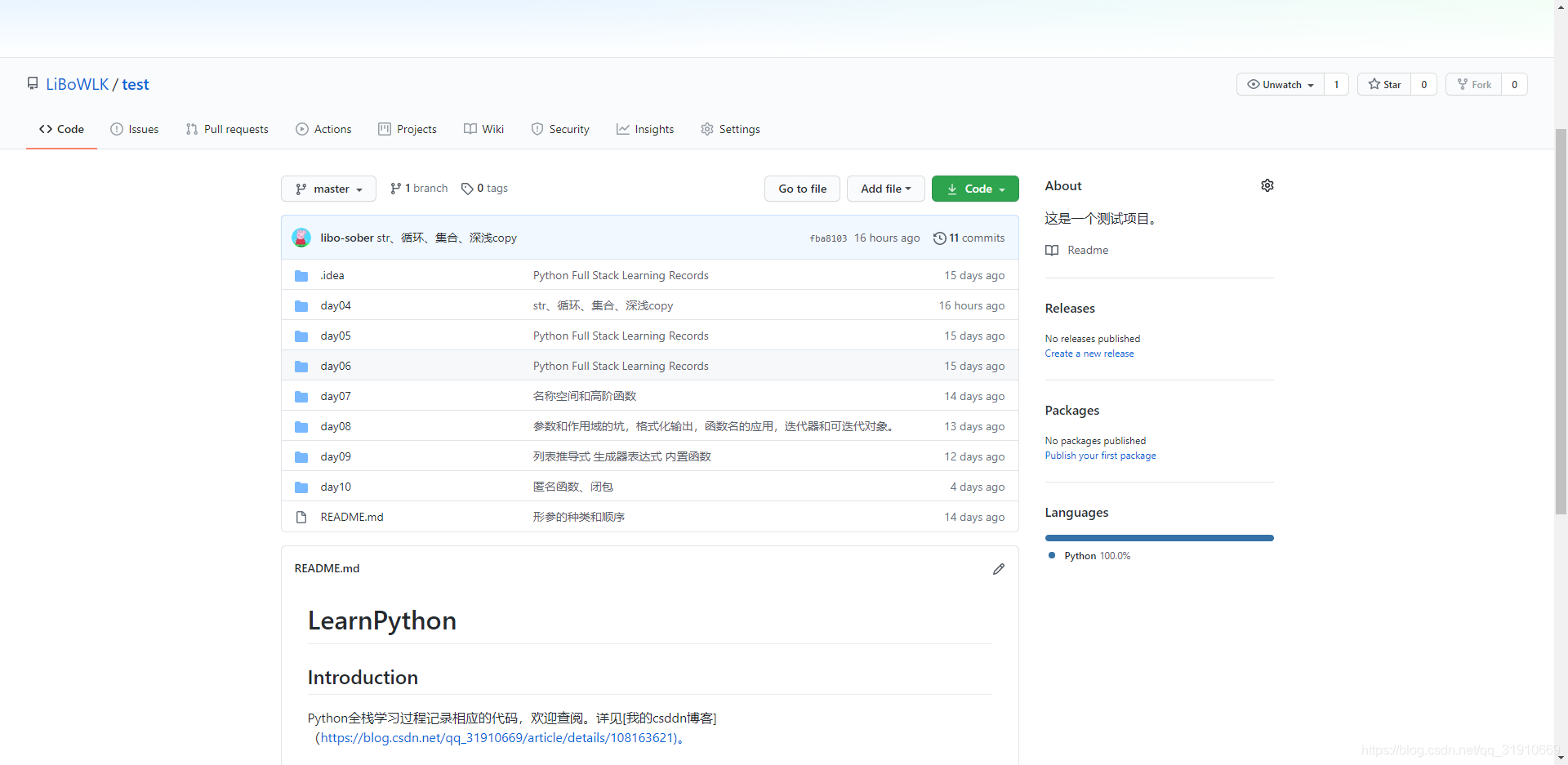This screenshot has width=1568, height=765.
Task: Click the fork count 0
Action: (x=1514, y=84)
